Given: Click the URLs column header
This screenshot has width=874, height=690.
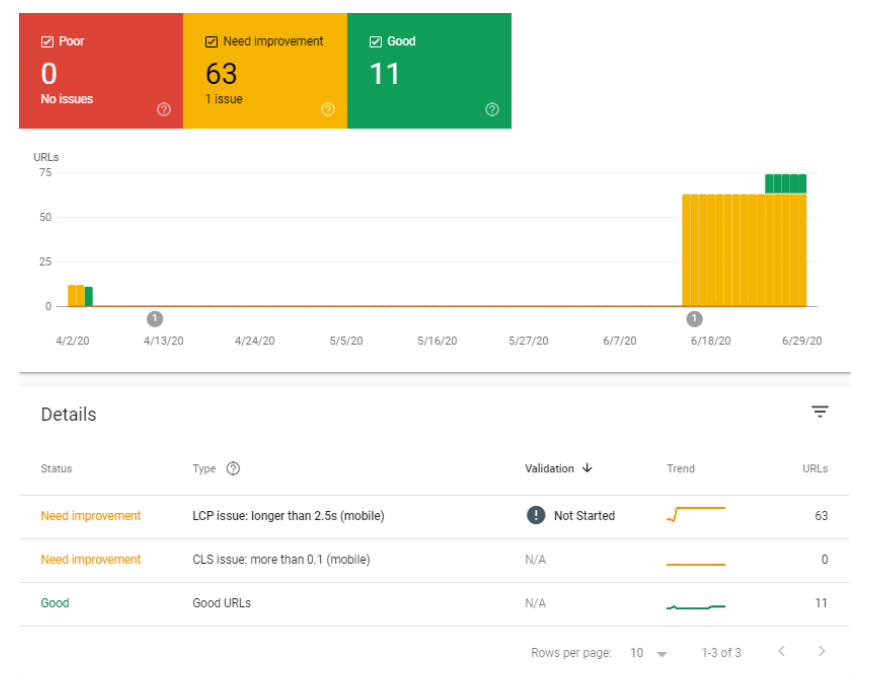Looking at the screenshot, I should click(x=815, y=468).
